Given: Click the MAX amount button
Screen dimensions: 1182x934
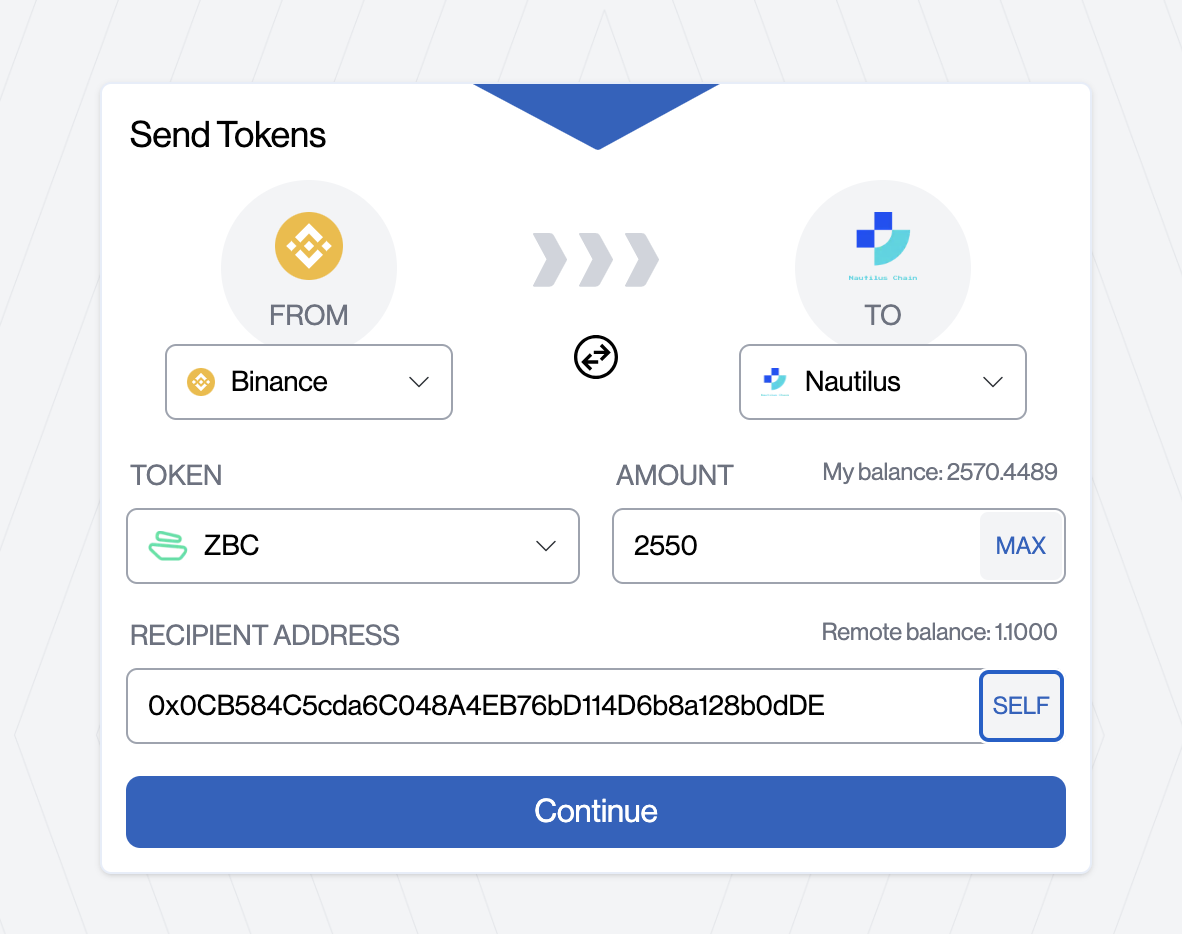Looking at the screenshot, I should [x=1021, y=546].
